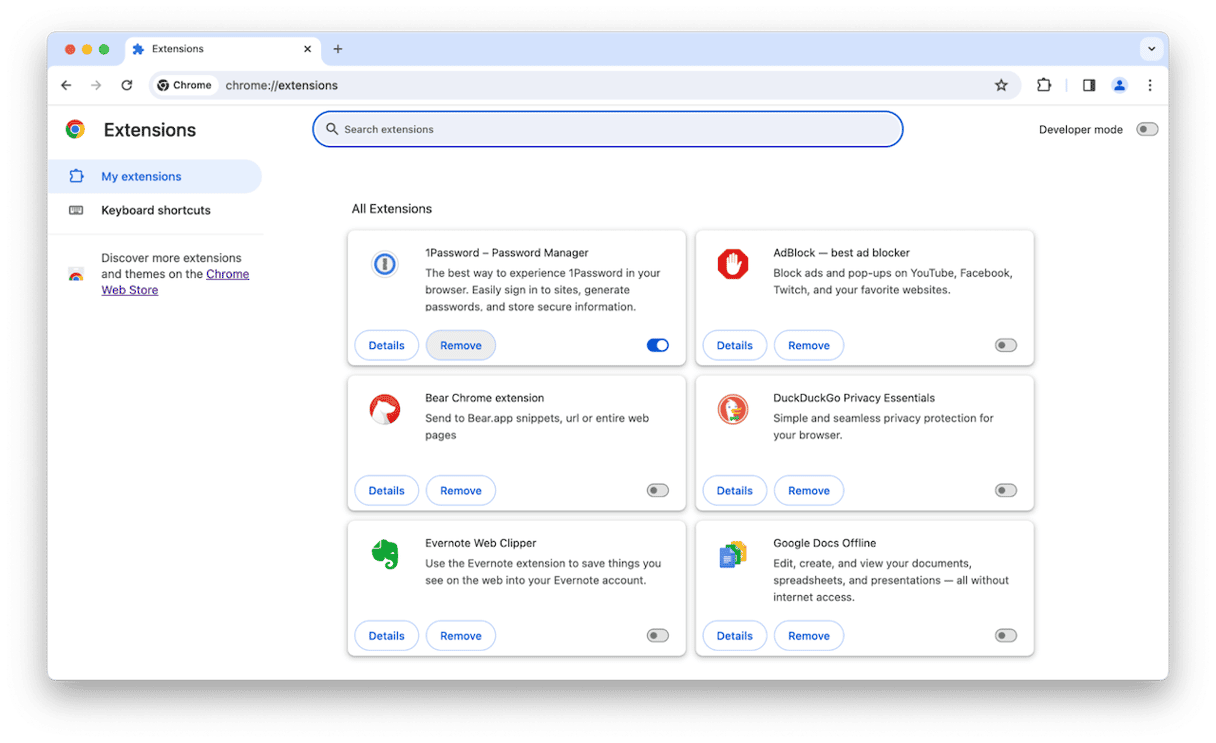Click the AdBlock stop-hand icon
The image size is (1216, 743).
click(733, 264)
